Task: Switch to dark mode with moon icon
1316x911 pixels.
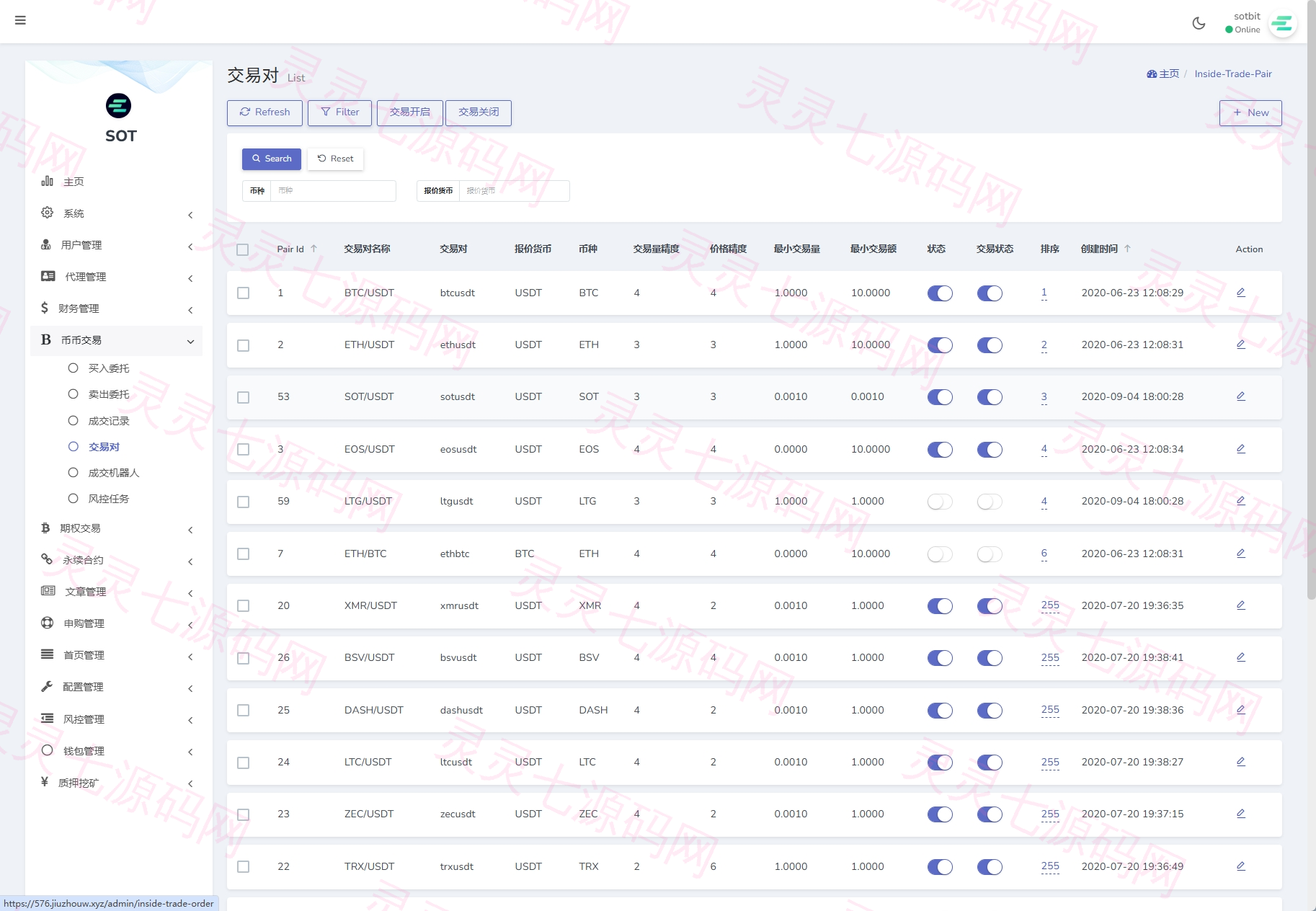Action: tap(1199, 23)
